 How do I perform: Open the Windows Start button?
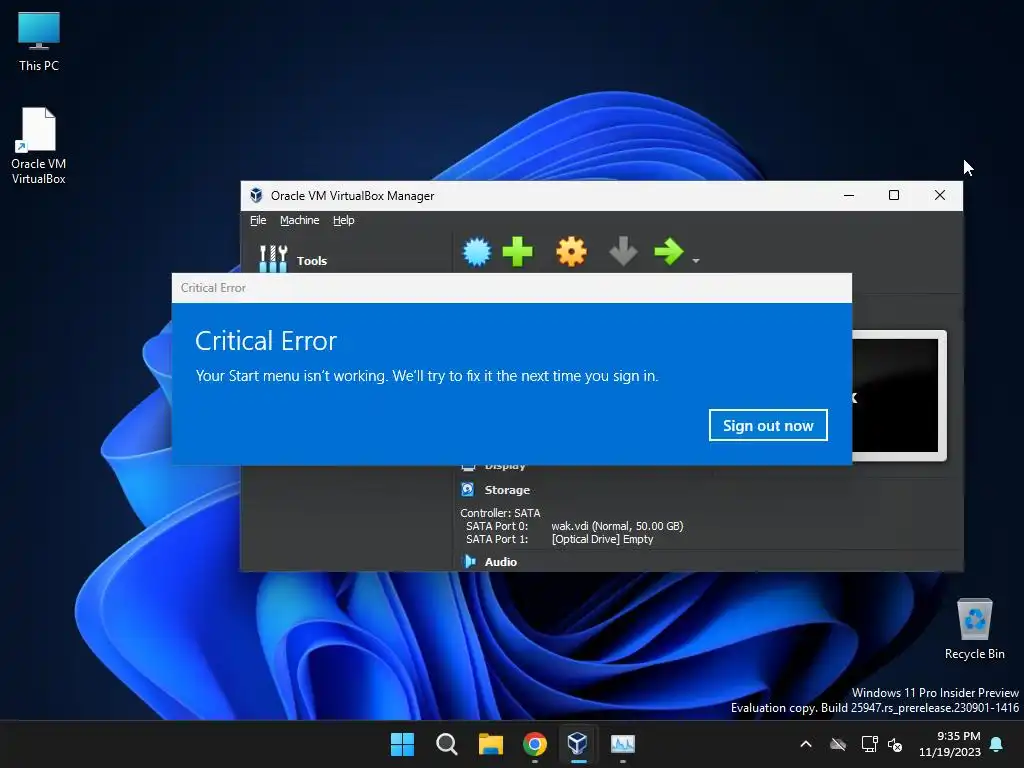pos(402,744)
